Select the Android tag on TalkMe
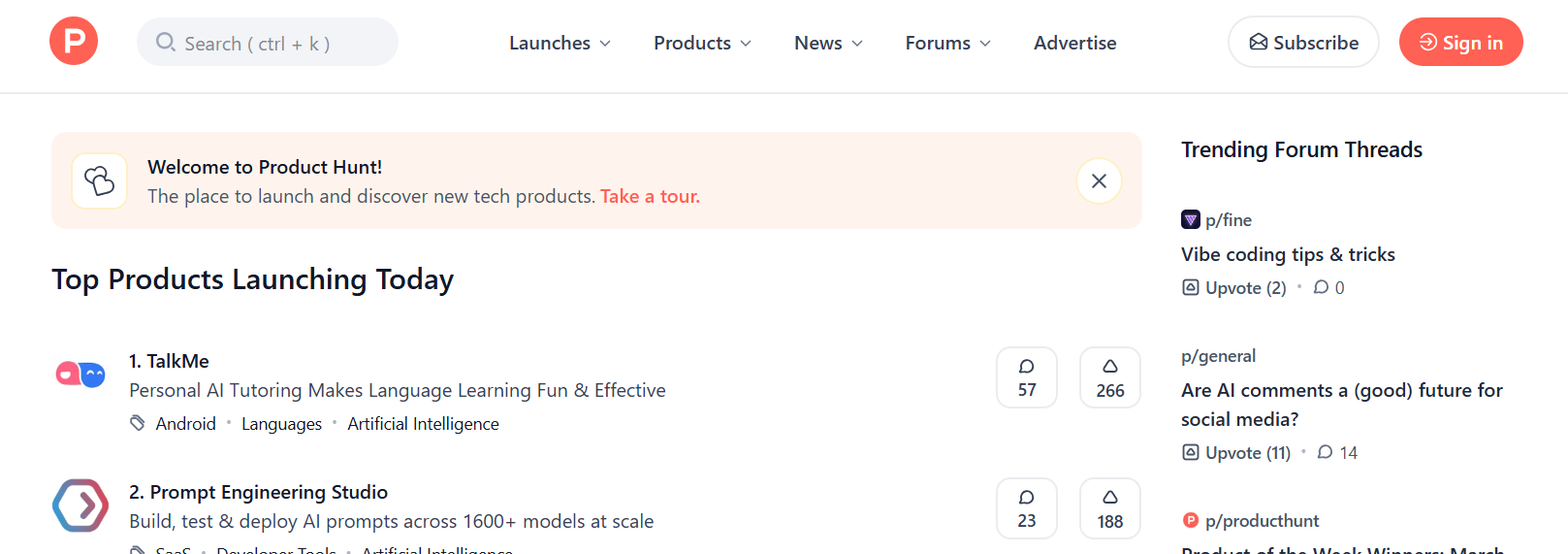1568x554 pixels. tap(186, 424)
